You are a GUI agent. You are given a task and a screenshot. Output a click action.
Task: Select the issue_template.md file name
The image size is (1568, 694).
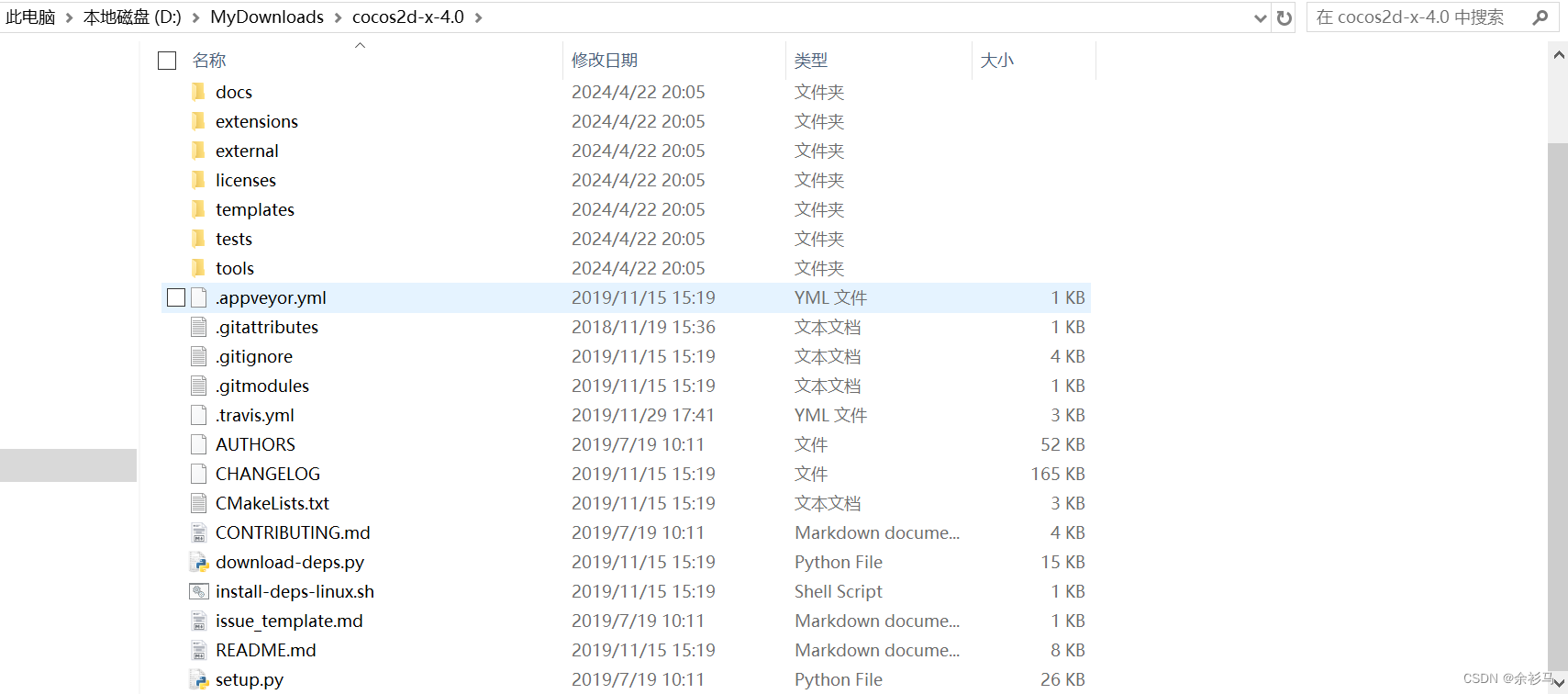click(x=289, y=621)
